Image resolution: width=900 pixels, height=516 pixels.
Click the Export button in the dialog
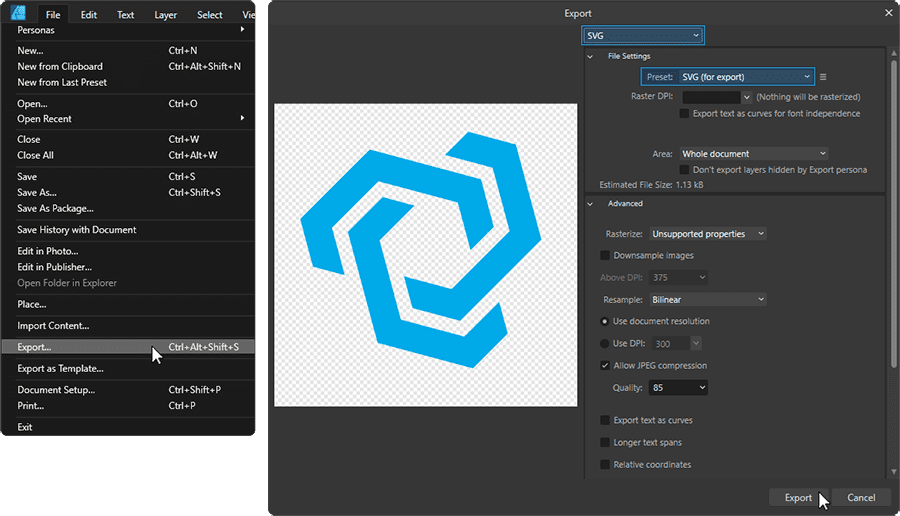pos(798,498)
